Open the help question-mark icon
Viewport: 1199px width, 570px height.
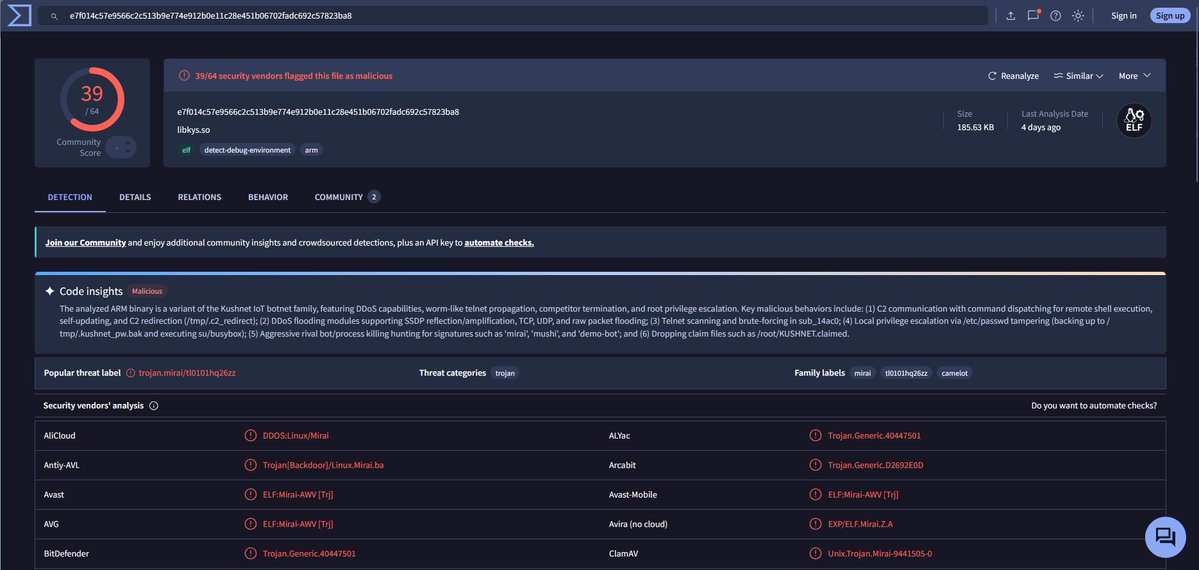(1055, 15)
